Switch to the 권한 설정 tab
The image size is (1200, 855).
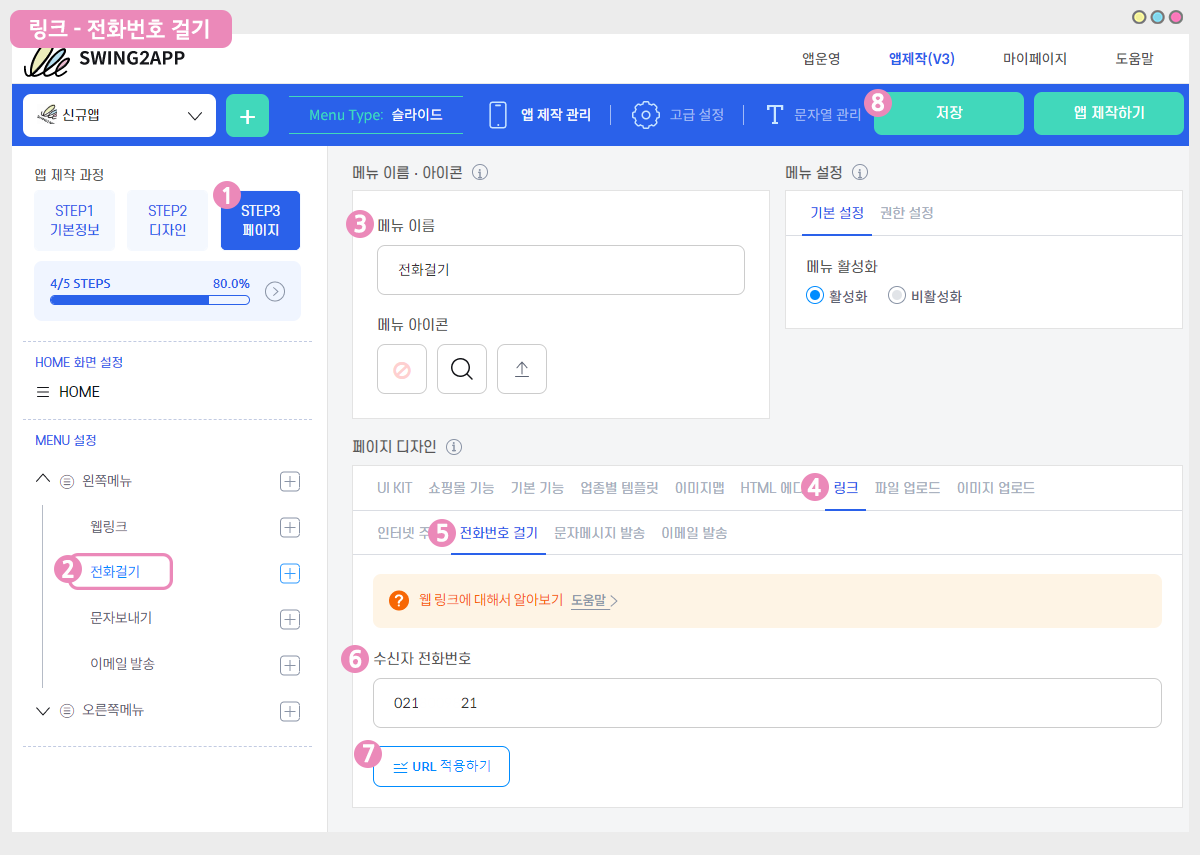[x=907, y=212]
